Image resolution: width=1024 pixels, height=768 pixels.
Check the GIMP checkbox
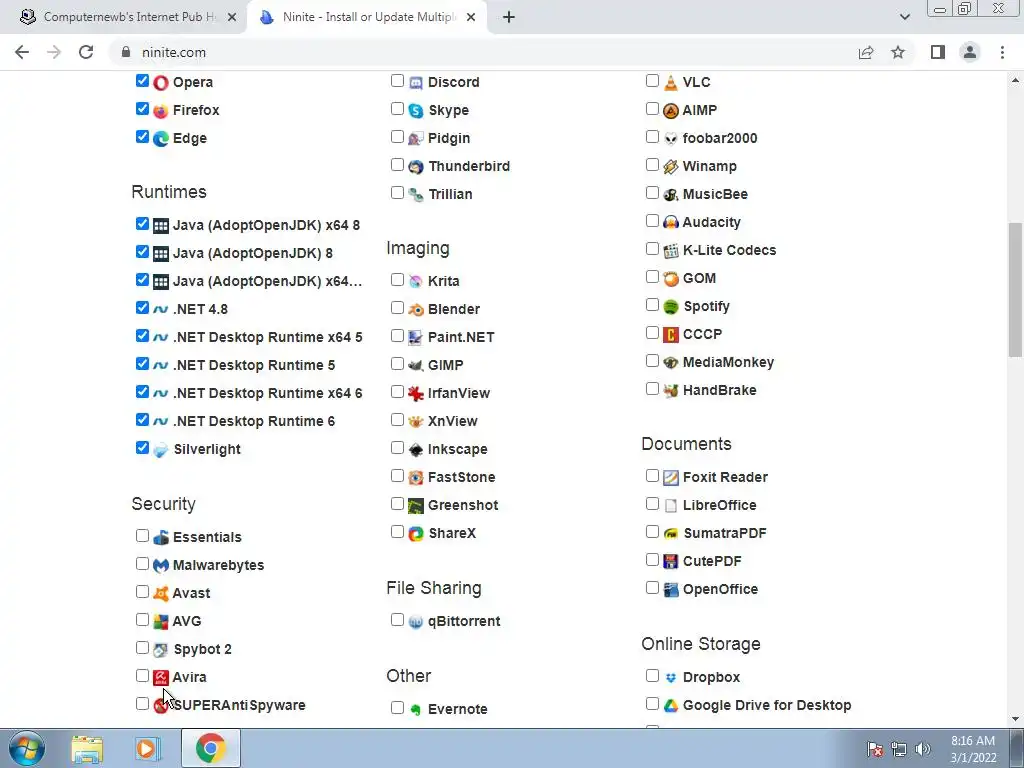click(397, 364)
